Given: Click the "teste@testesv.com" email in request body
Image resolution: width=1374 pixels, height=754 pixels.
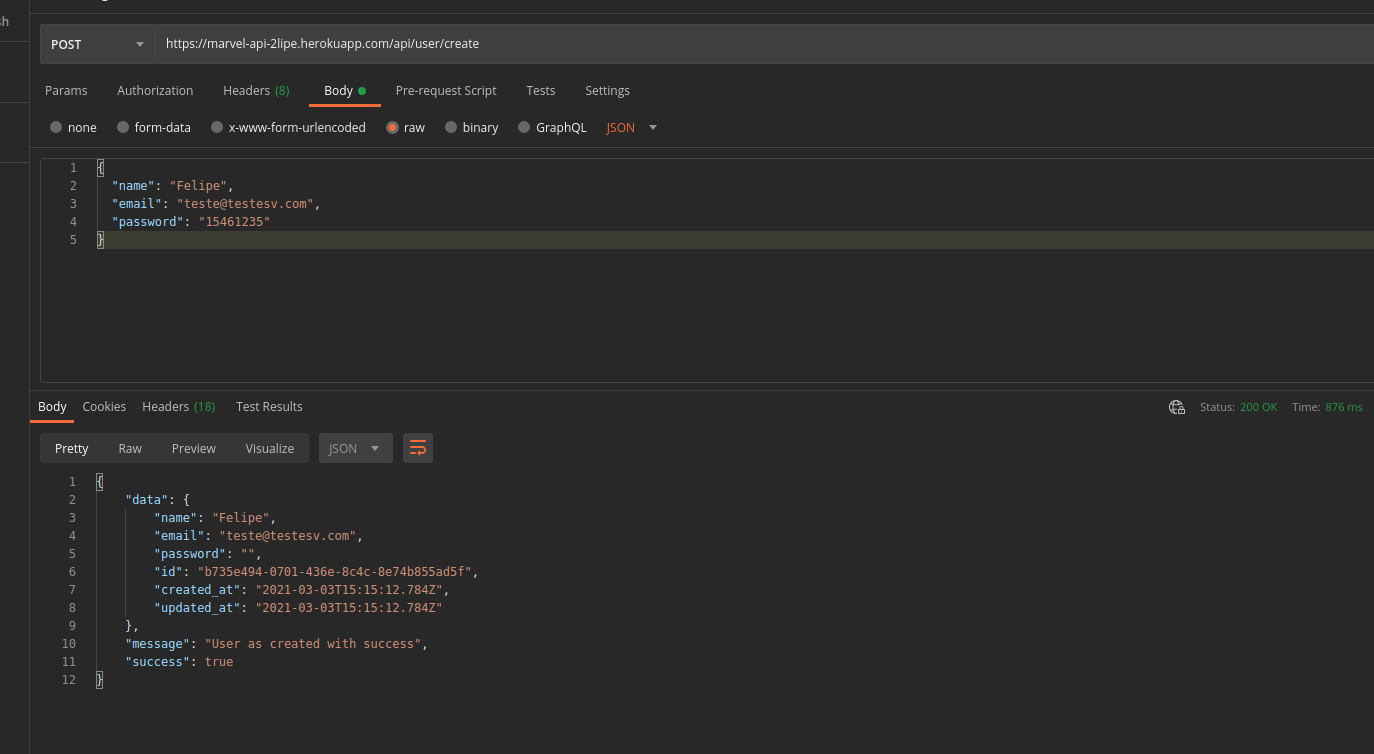Looking at the screenshot, I should pyautogui.click(x=245, y=204).
